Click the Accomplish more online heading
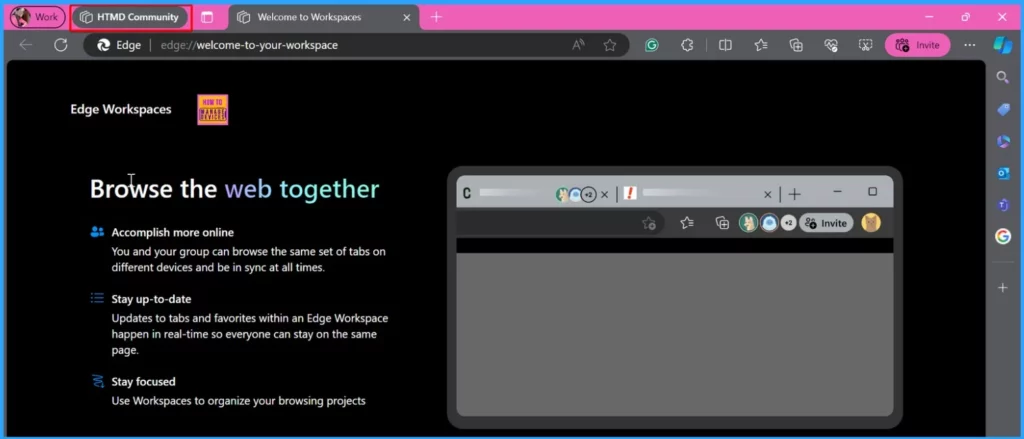1024x439 pixels. click(x=172, y=232)
